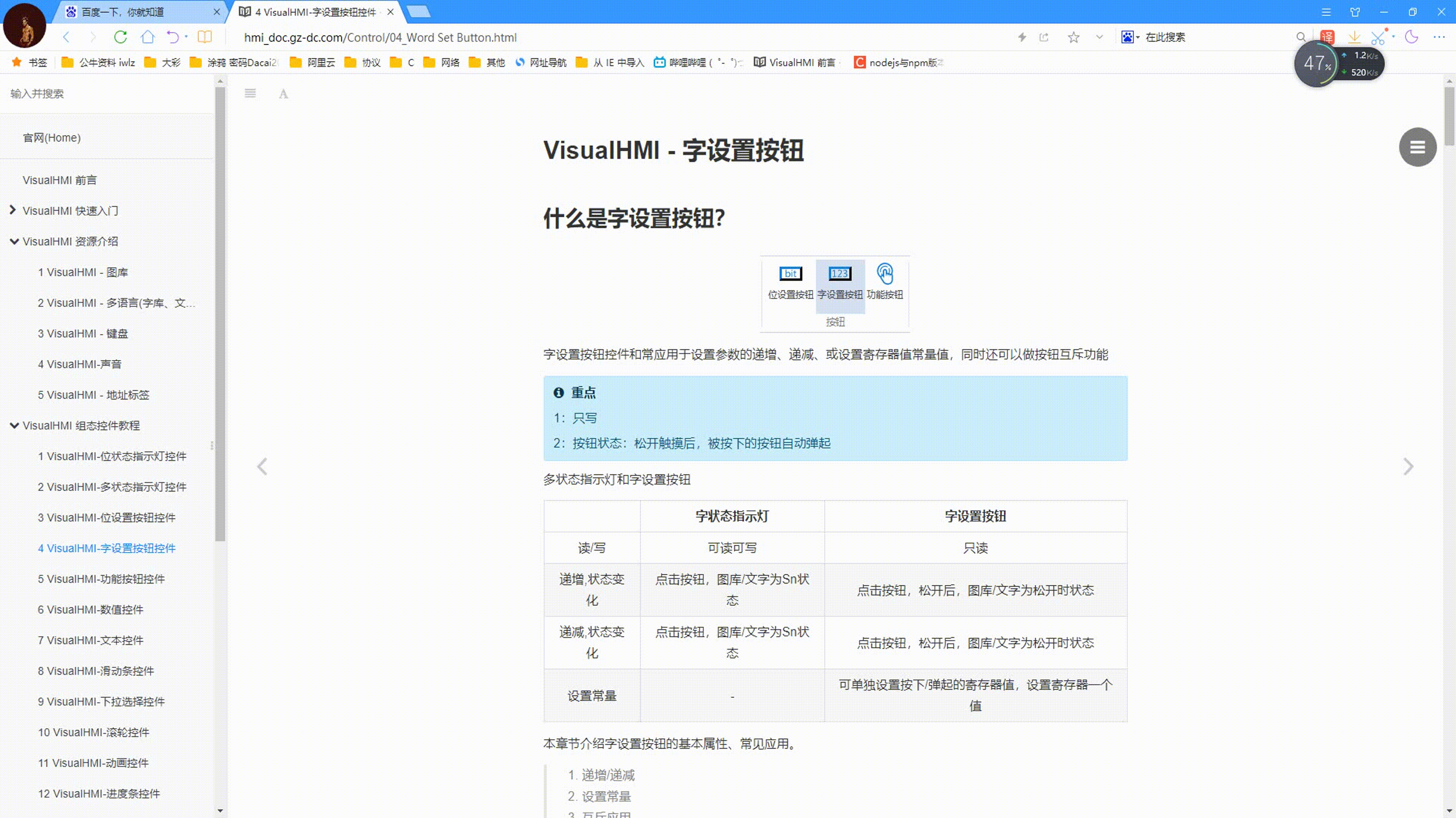Image resolution: width=1456 pixels, height=818 pixels.
Task: Open reading mode book icon
Action: click(x=205, y=37)
